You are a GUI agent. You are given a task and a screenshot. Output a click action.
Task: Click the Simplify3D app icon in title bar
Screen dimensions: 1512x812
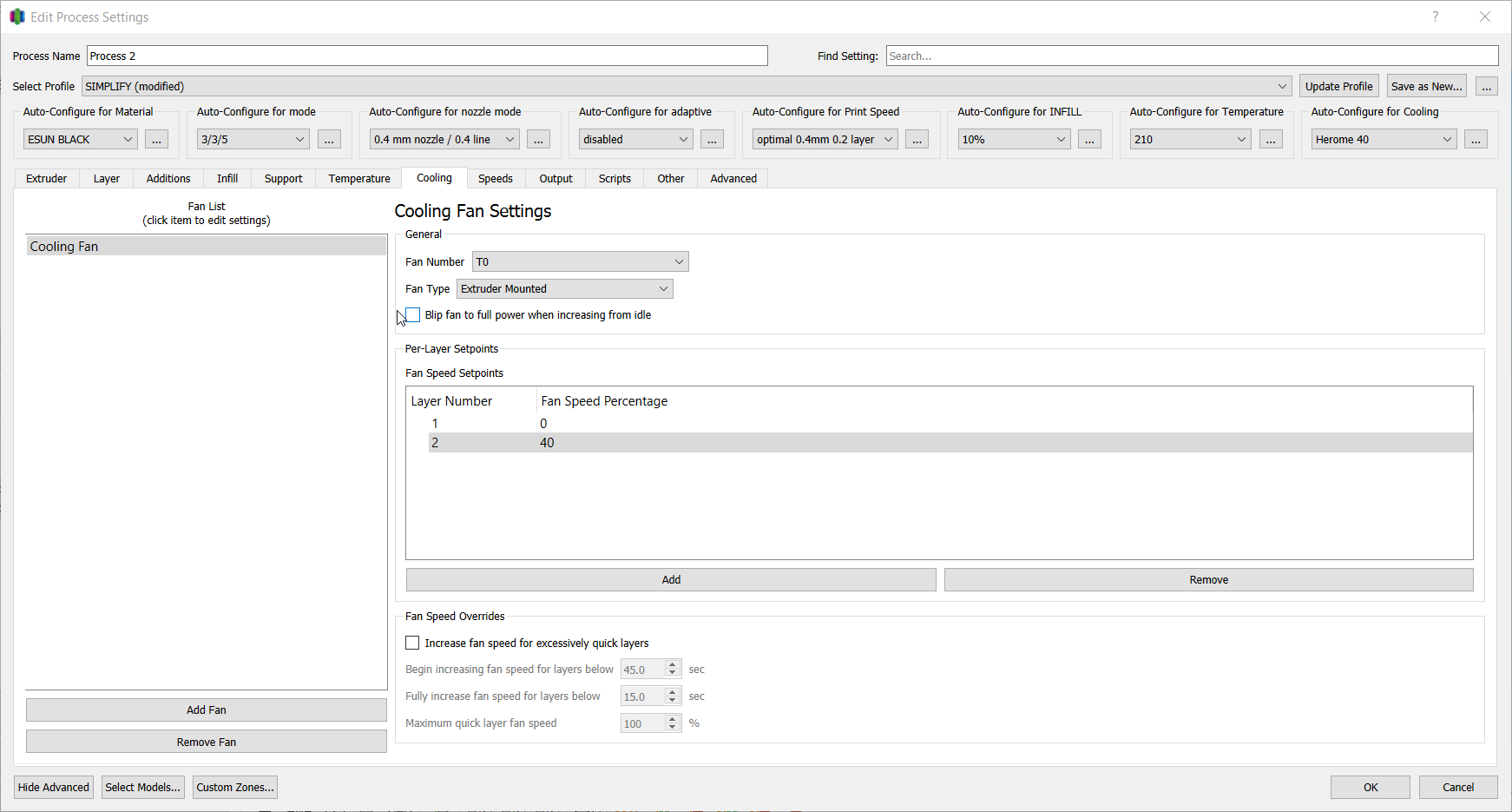coord(16,17)
